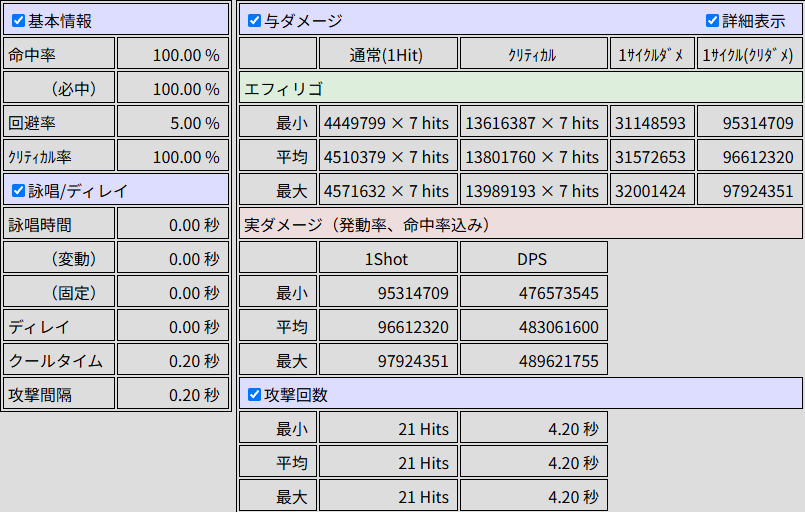Viewport: 805px width, 512px height.
Task: Toggle the 与ダメージ section checkbox
Action: point(254,21)
